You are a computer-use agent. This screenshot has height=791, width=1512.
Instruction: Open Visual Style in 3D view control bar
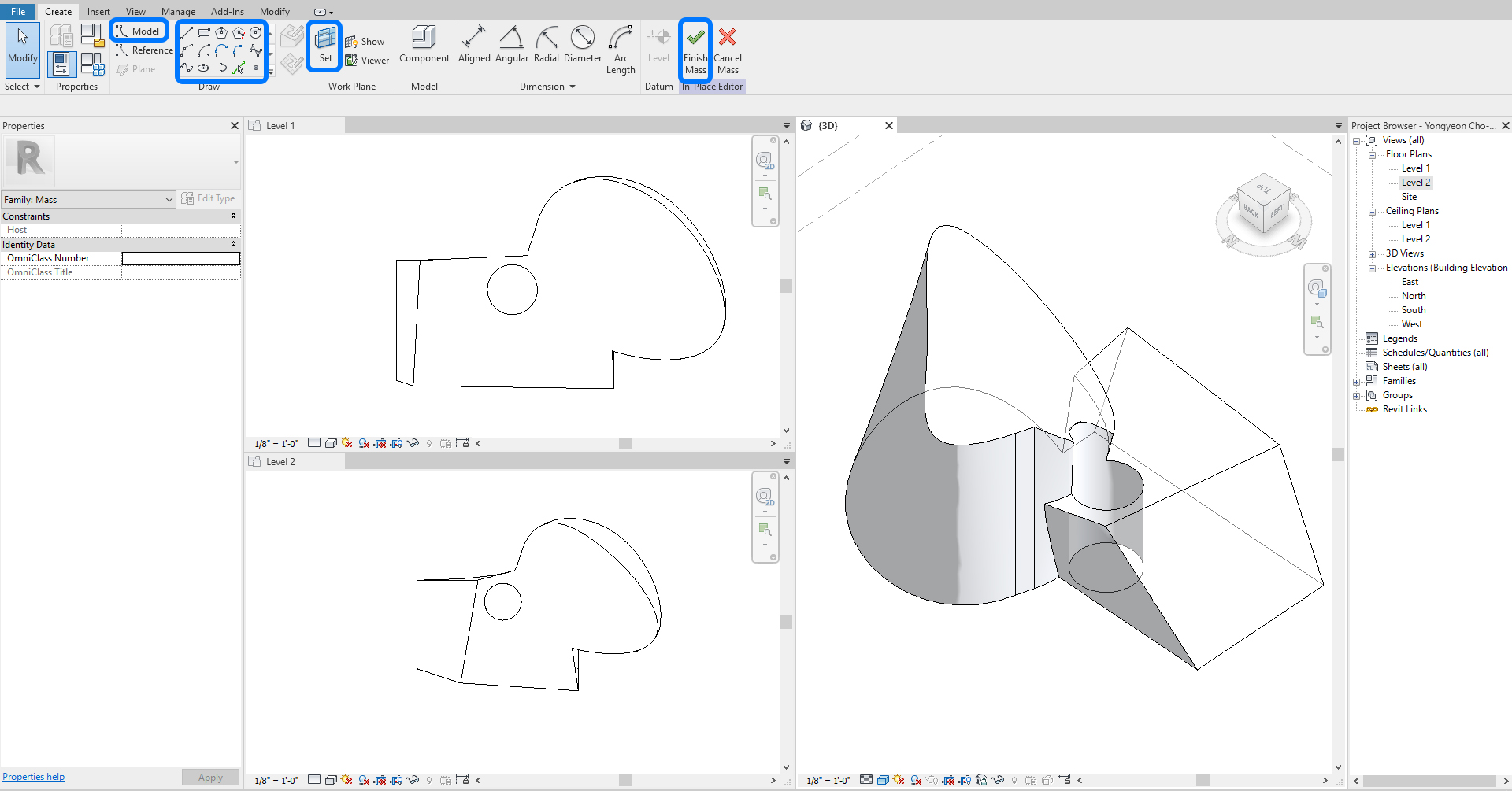pyautogui.click(x=883, y=780)
